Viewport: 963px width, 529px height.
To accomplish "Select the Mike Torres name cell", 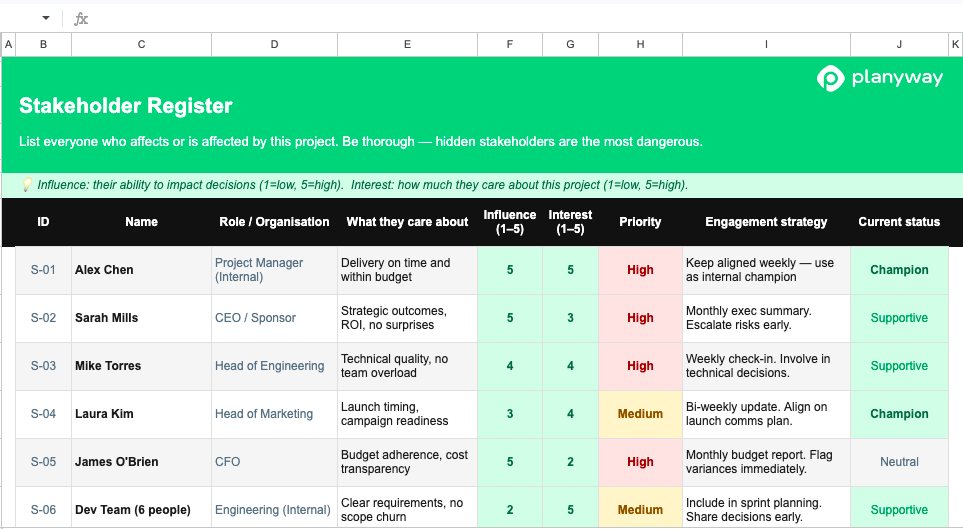I will tap(141, 366).
